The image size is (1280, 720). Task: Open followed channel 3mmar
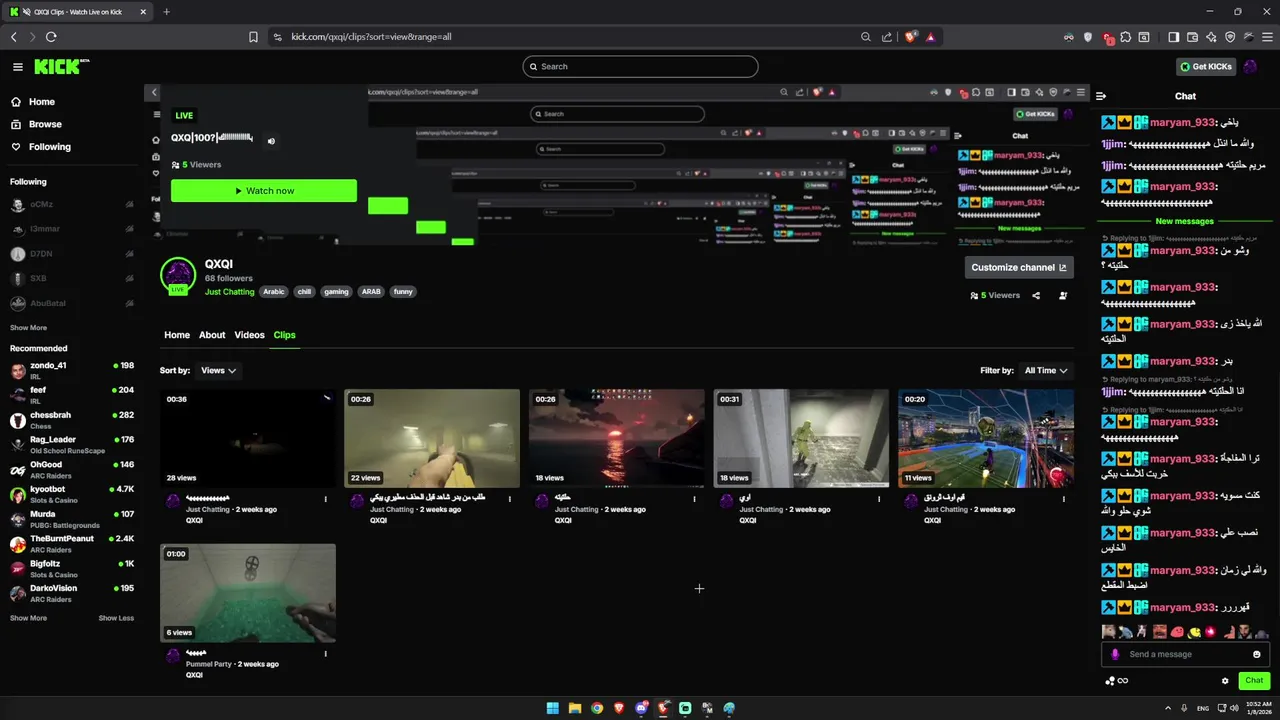pos(71,229)
